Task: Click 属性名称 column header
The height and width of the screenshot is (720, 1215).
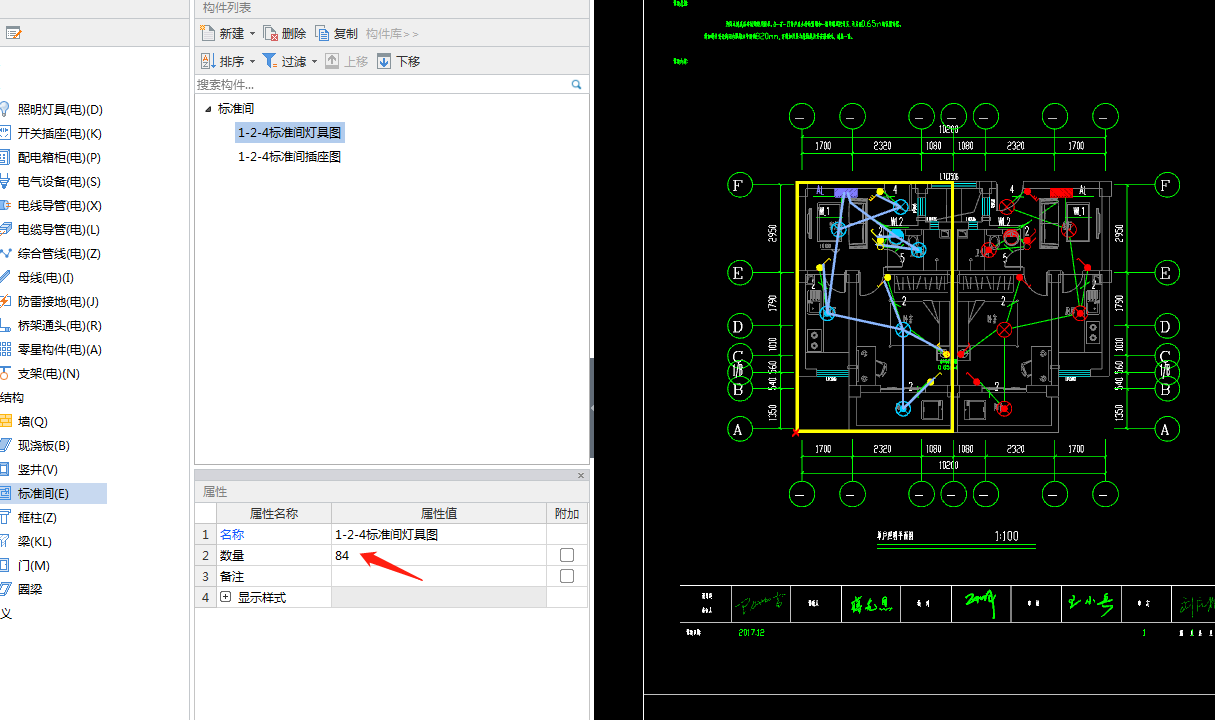Action: (273, 513)
